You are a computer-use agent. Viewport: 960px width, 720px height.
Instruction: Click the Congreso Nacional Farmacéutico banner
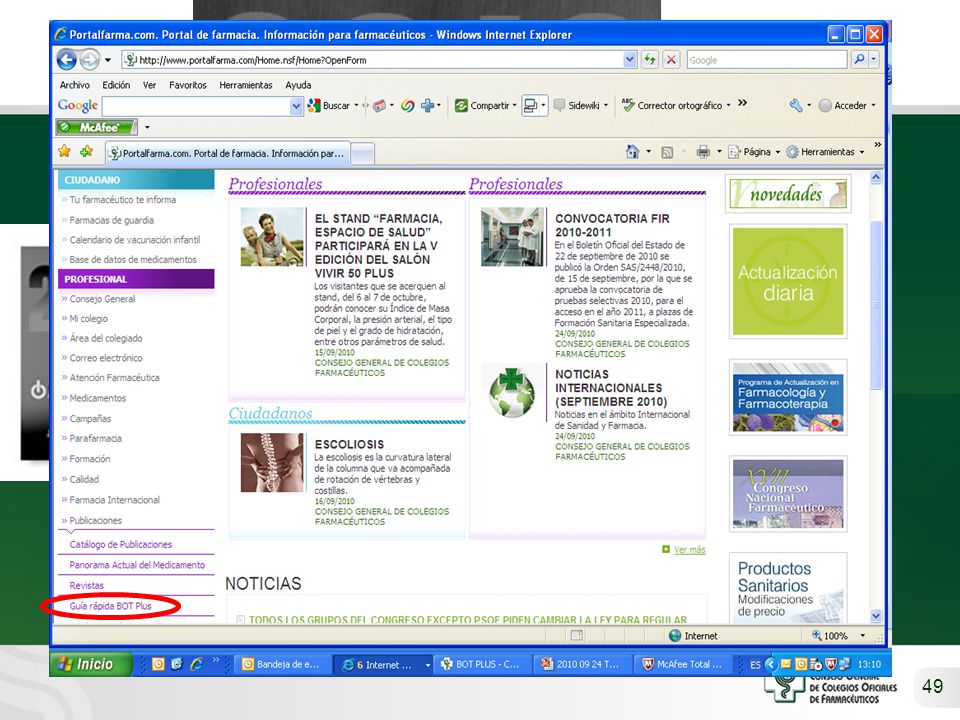pyautogui.click(x=788, y=494)
